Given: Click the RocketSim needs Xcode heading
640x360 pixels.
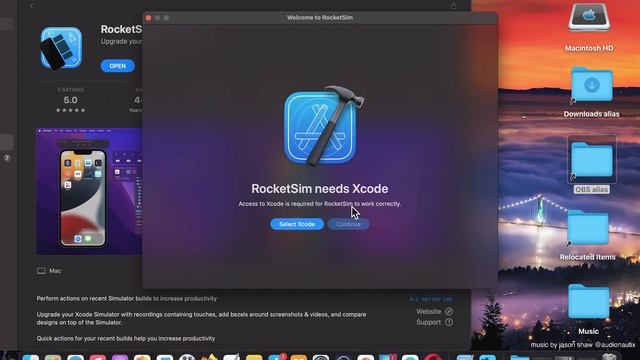Looking at the screenshot, I should pyautogui.click(x=320, y=189).
